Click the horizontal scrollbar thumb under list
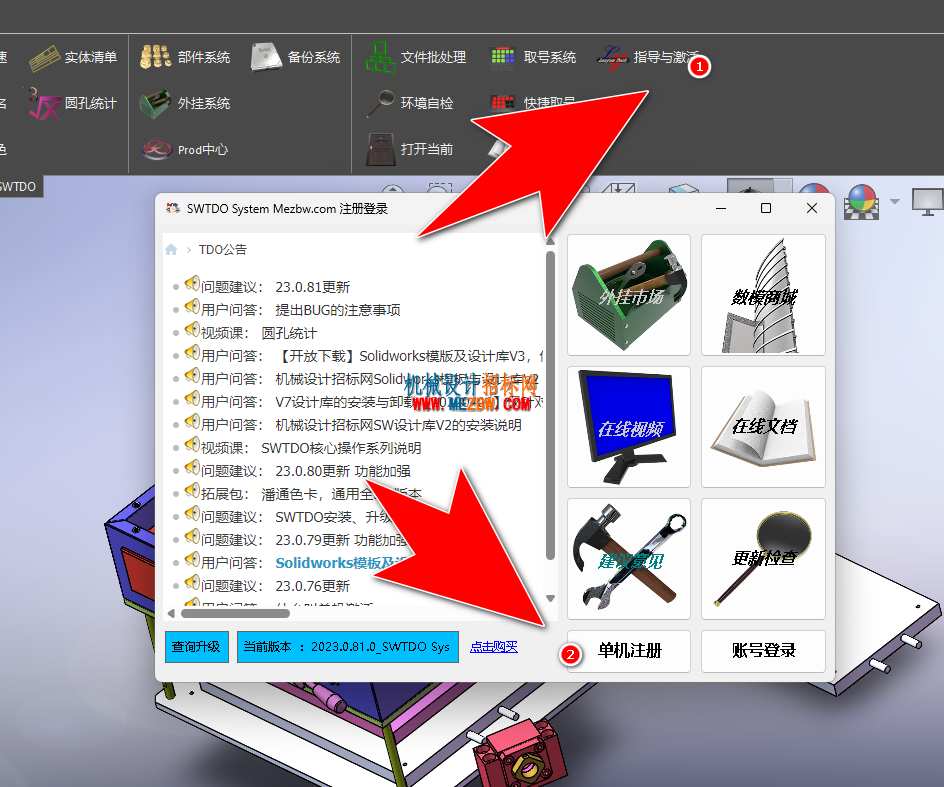This screenshot has height=787, width=944. click(x=235, y=614)
